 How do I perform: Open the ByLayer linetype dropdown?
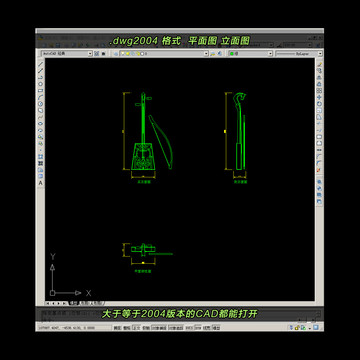coord(299,53)
